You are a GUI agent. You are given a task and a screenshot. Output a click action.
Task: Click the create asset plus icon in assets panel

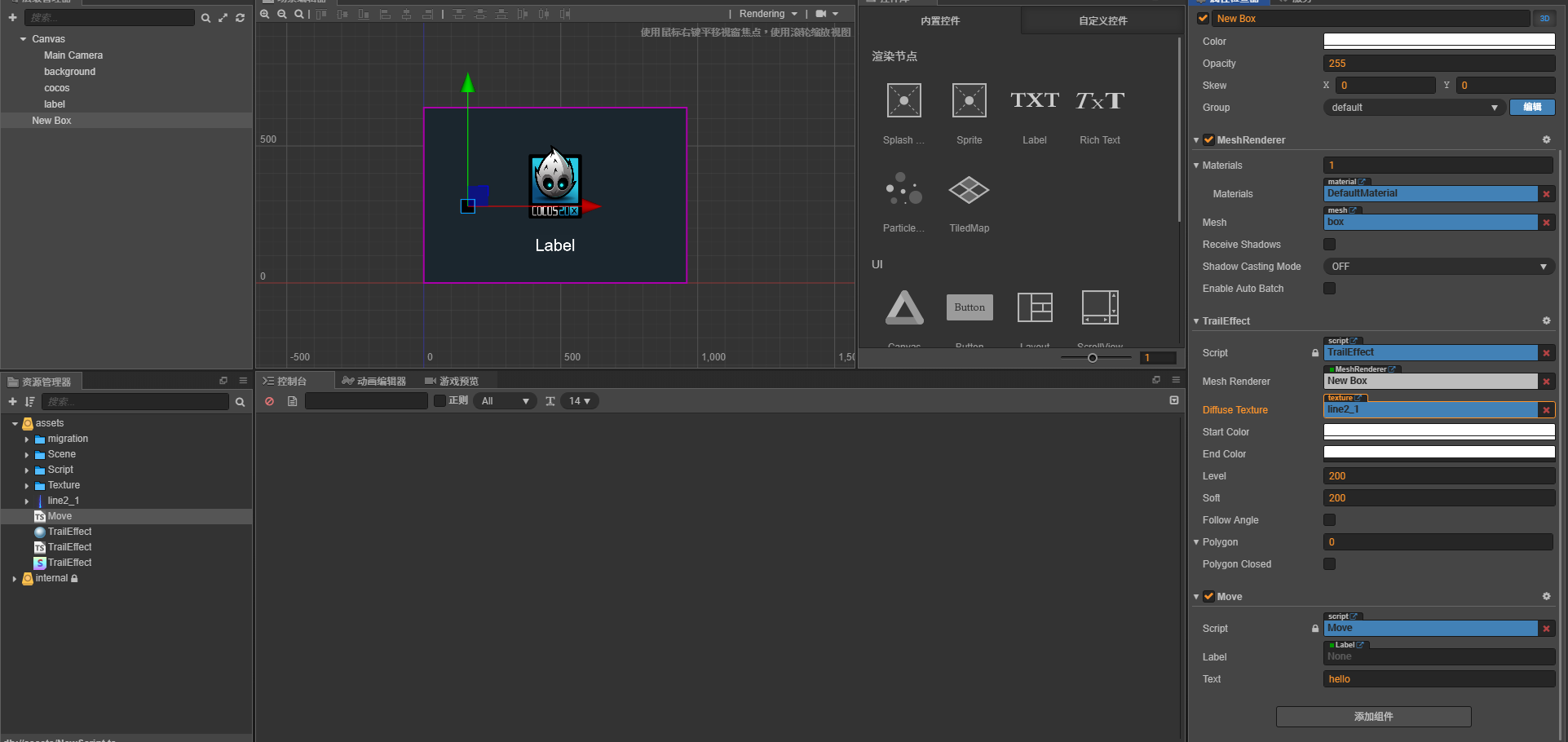[x=12, y=401]
